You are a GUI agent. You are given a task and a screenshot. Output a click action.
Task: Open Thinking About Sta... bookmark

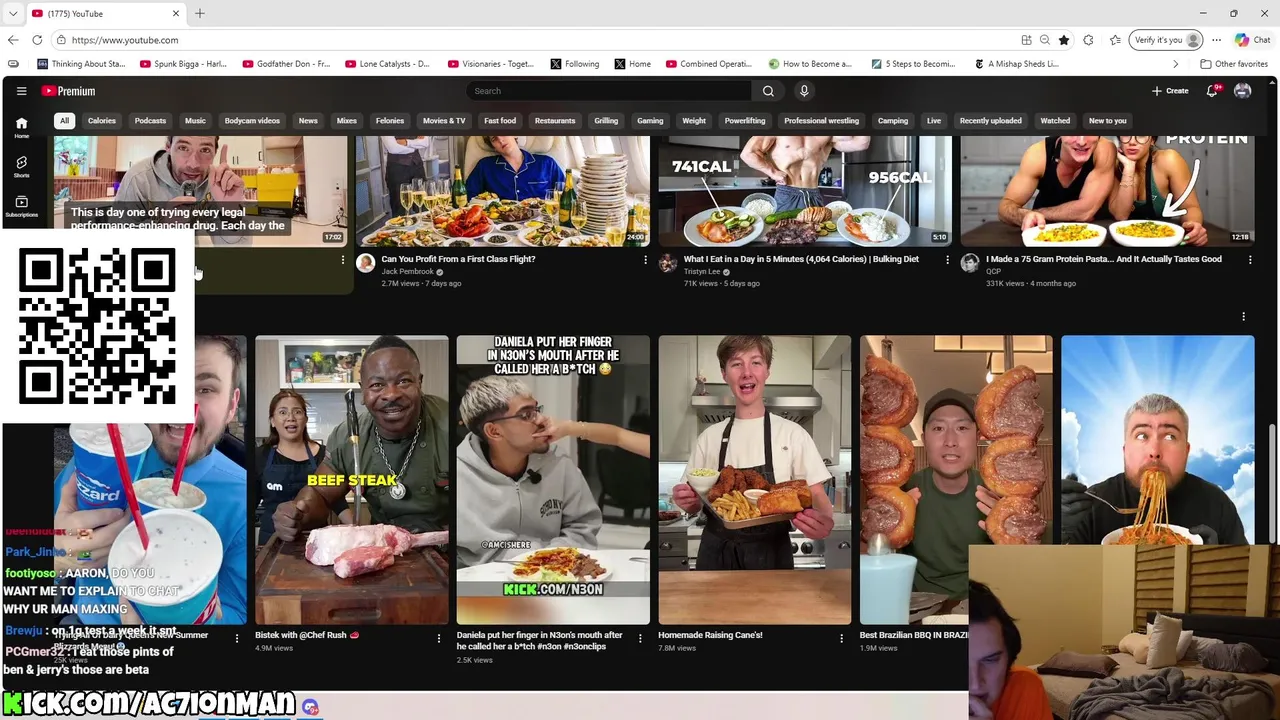[82, 64]
